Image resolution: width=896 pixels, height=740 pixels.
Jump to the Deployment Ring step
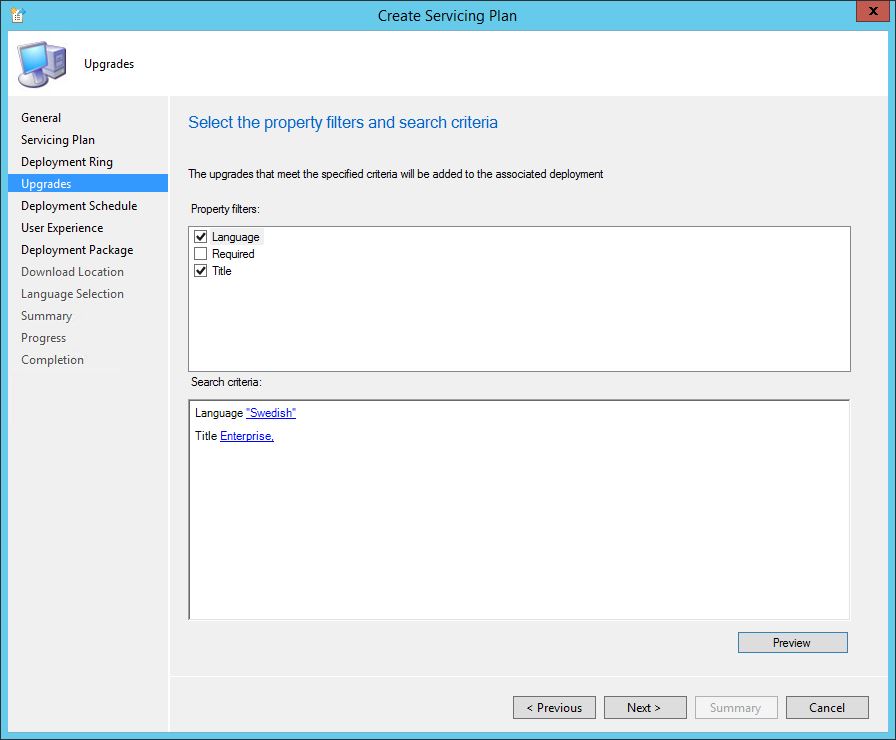(67, 162)
